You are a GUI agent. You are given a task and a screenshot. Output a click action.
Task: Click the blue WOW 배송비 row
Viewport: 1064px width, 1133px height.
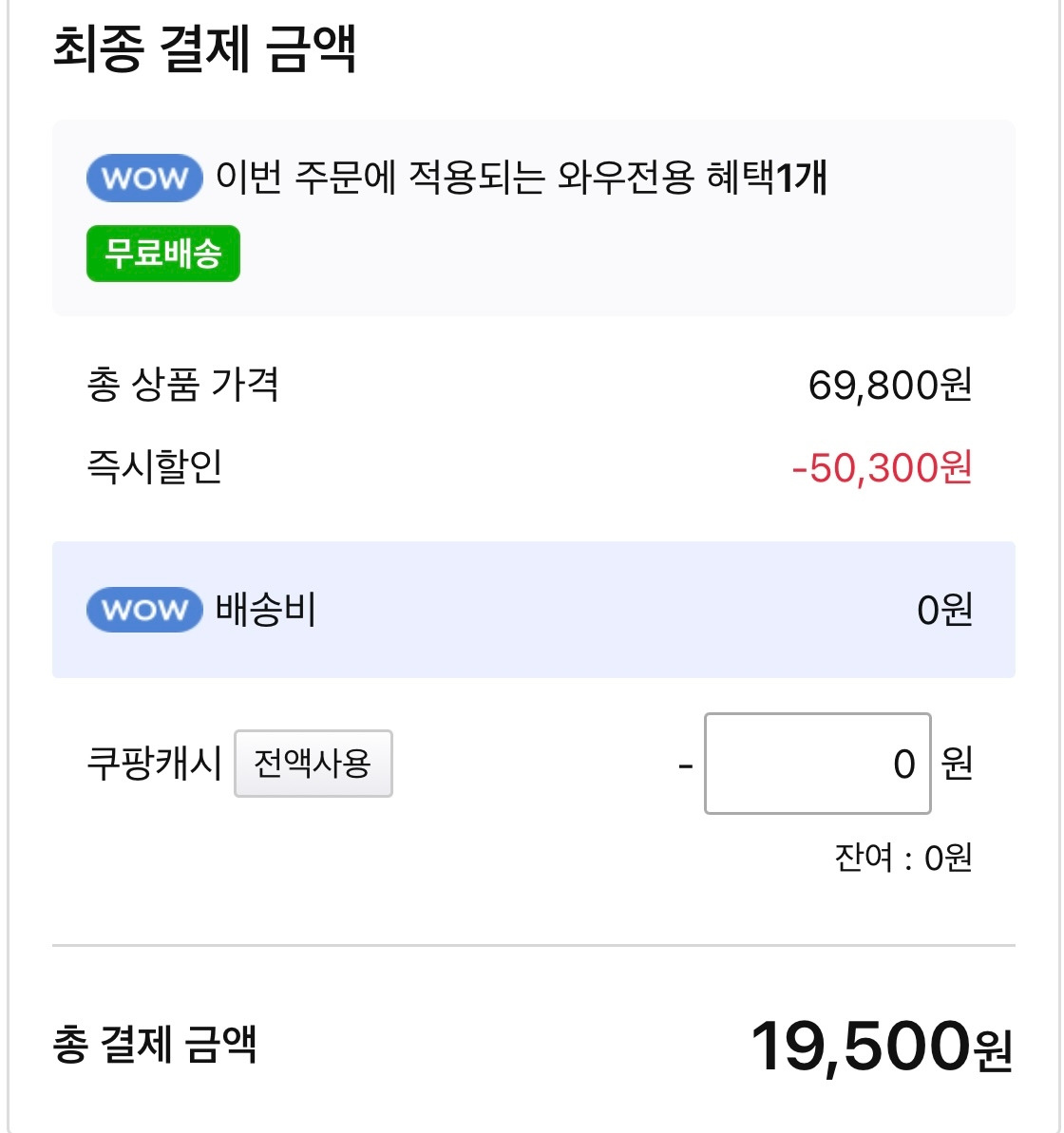tap(570, 610)
